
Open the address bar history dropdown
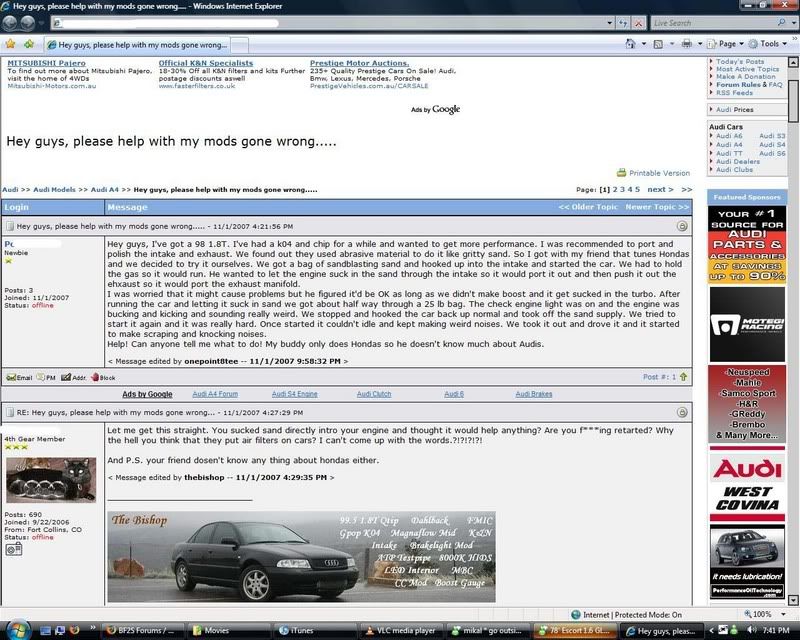[610, 23]
